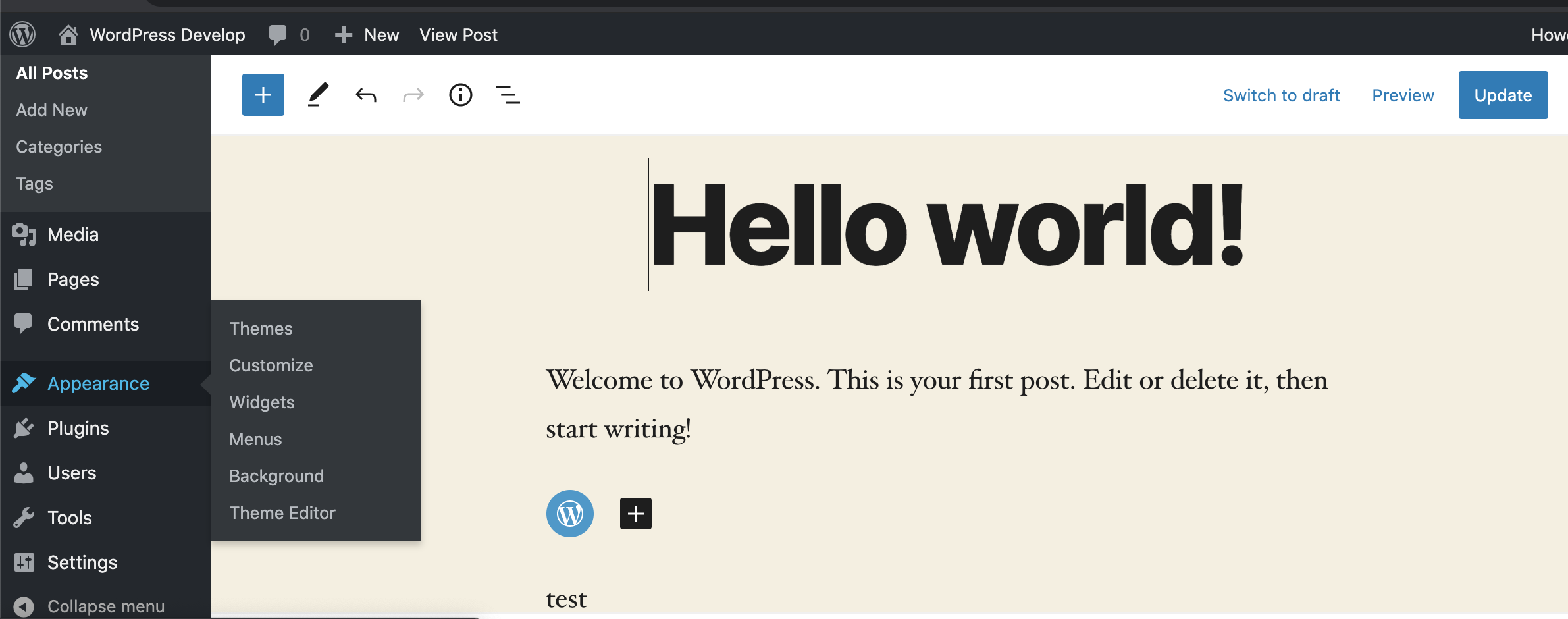The width and height of the screenshot is (1568, 619).
Task: Undo the last change
Action: pos(366,94)
